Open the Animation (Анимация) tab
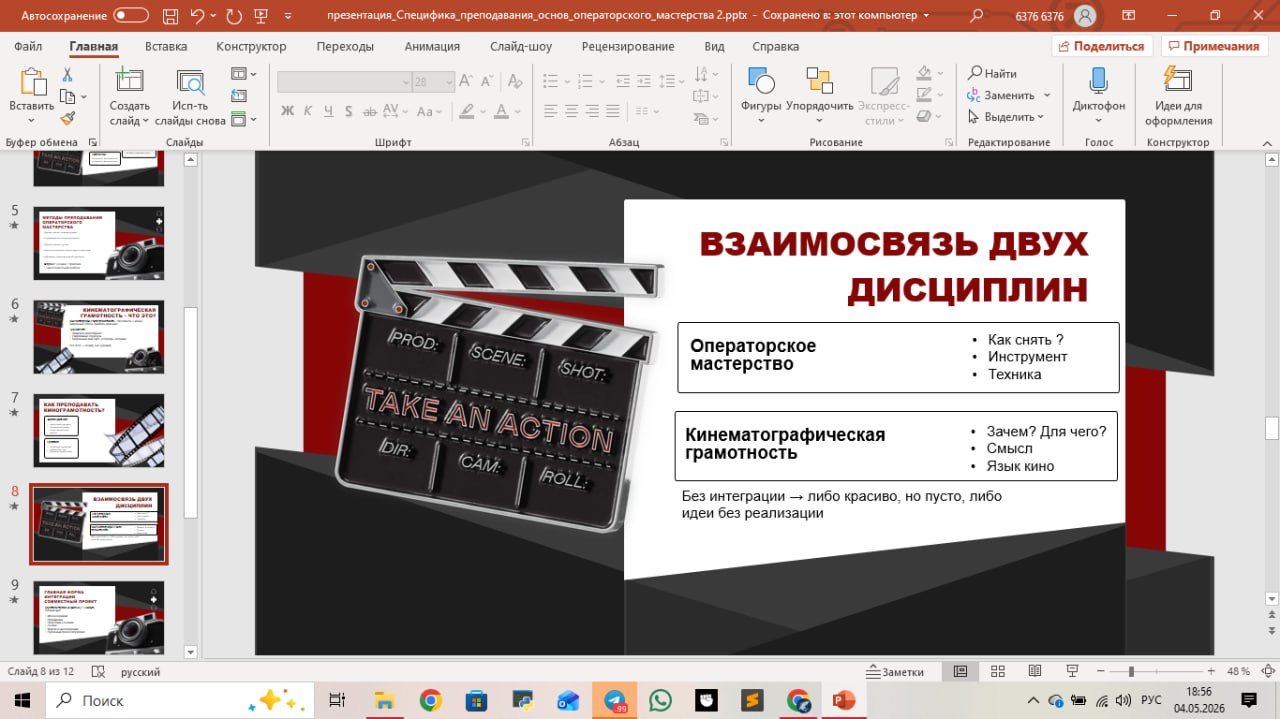The width and height of the screenshot is (1280, 719). coord(432,46)
